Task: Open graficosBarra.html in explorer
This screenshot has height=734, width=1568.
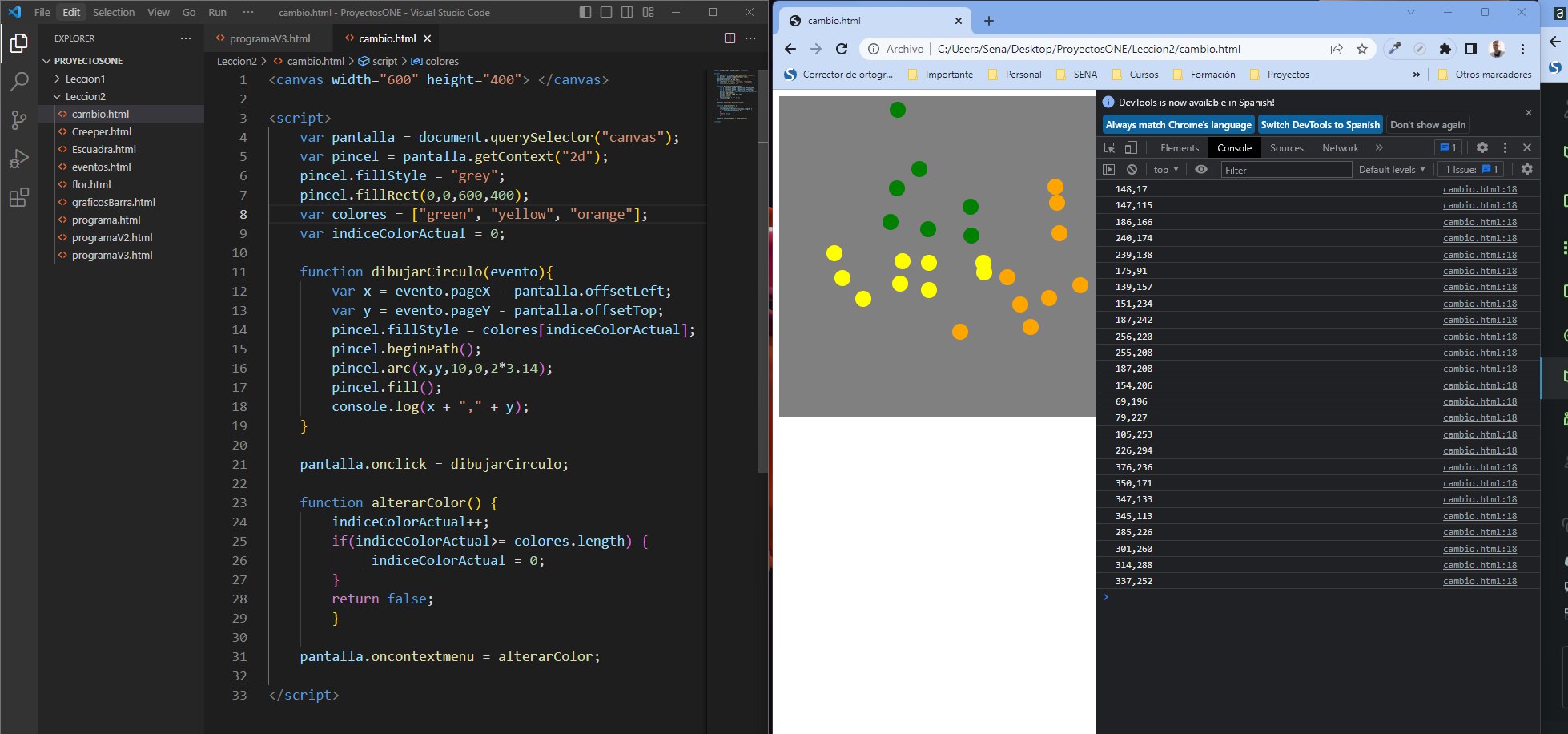Action: point(114,202)
